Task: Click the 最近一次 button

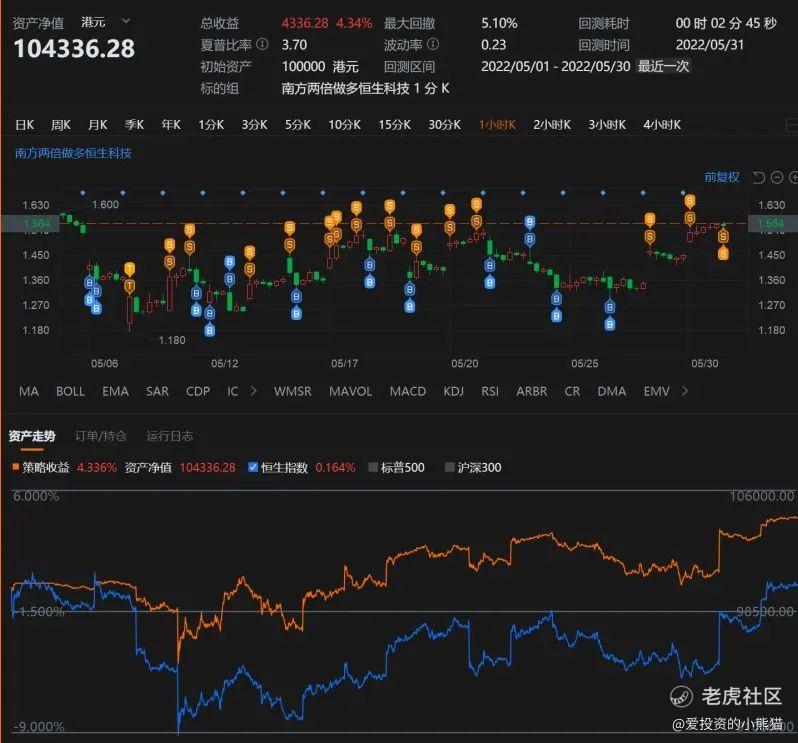Action: click(664, 66)
